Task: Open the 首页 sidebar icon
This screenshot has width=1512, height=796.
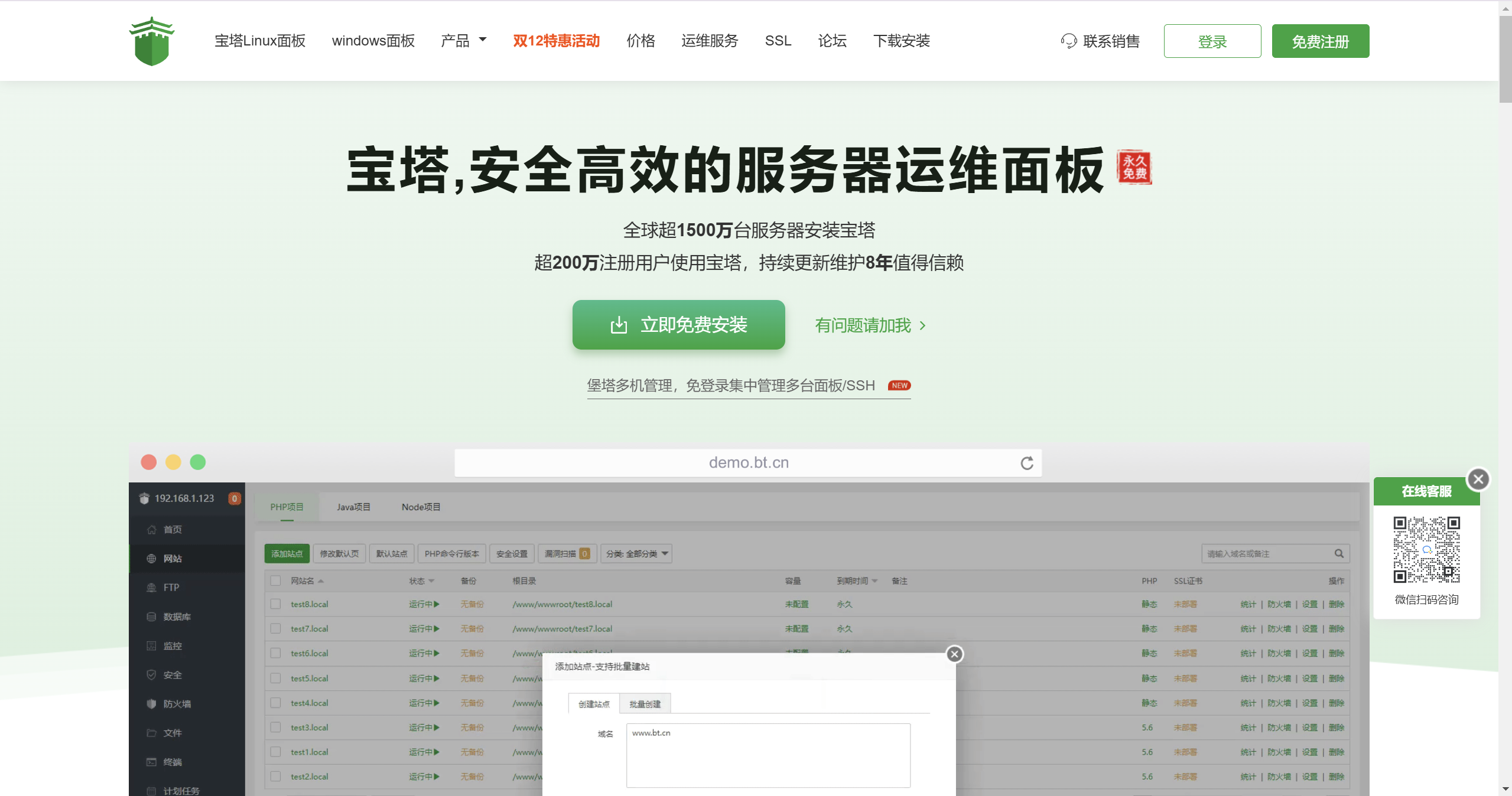Action: click(172, 529)
